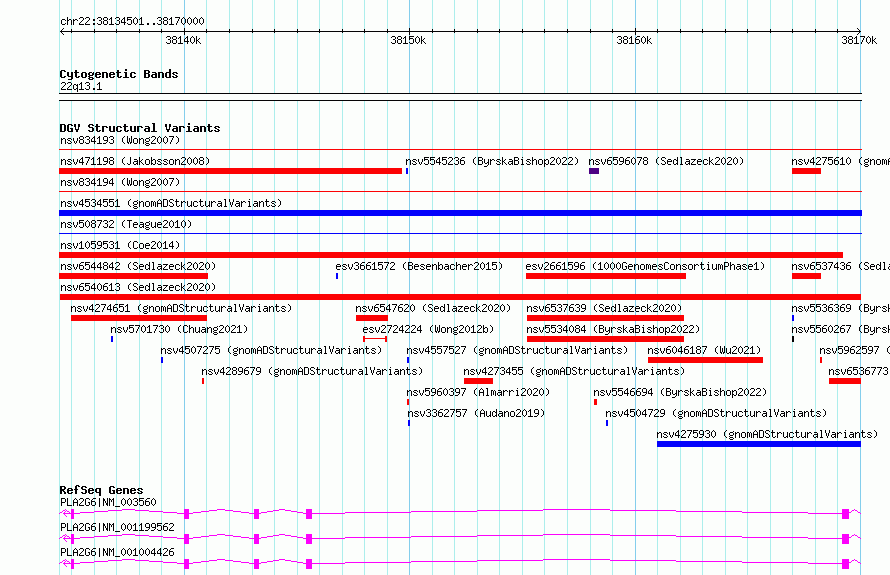Click the 38150k ruler position label

pos(408,40)
